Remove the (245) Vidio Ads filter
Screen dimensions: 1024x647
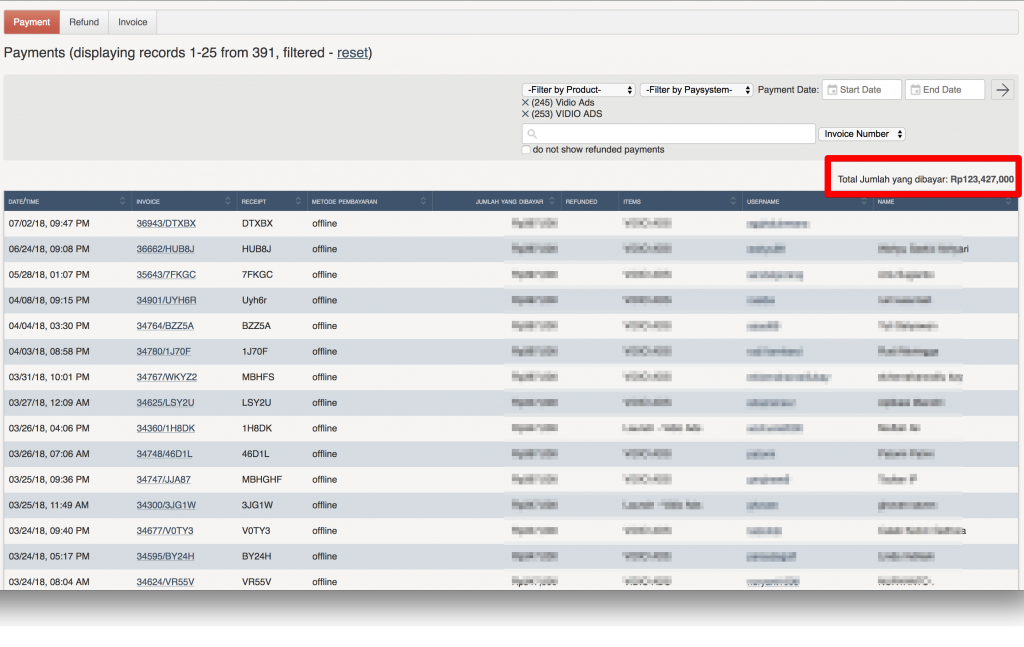526,103
